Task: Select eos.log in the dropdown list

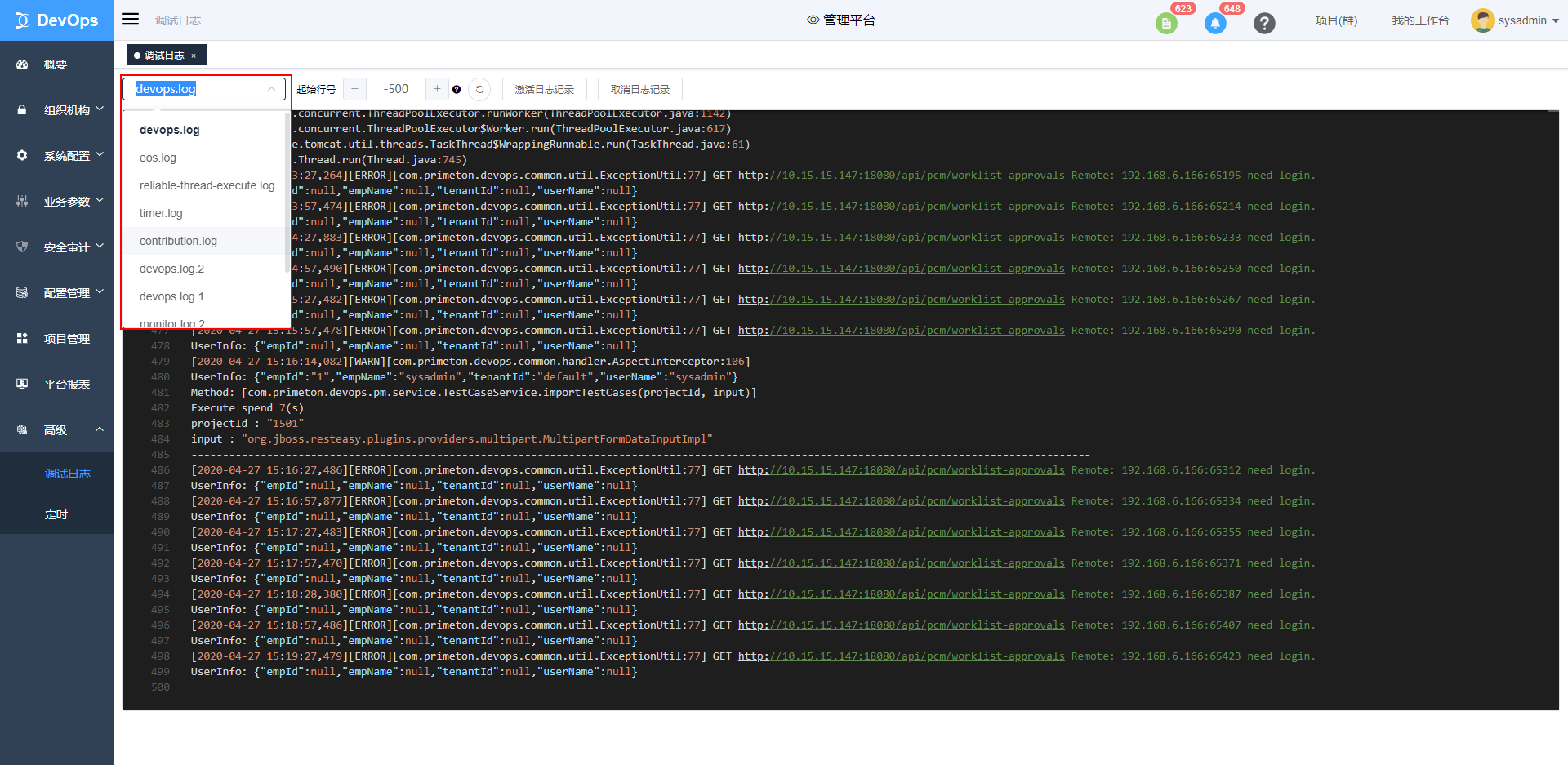Action: pos(204,158)
